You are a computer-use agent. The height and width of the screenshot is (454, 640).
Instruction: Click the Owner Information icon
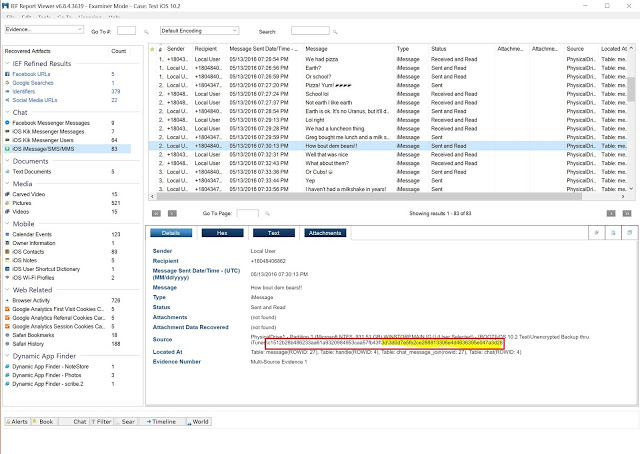[x=7, y=243]
